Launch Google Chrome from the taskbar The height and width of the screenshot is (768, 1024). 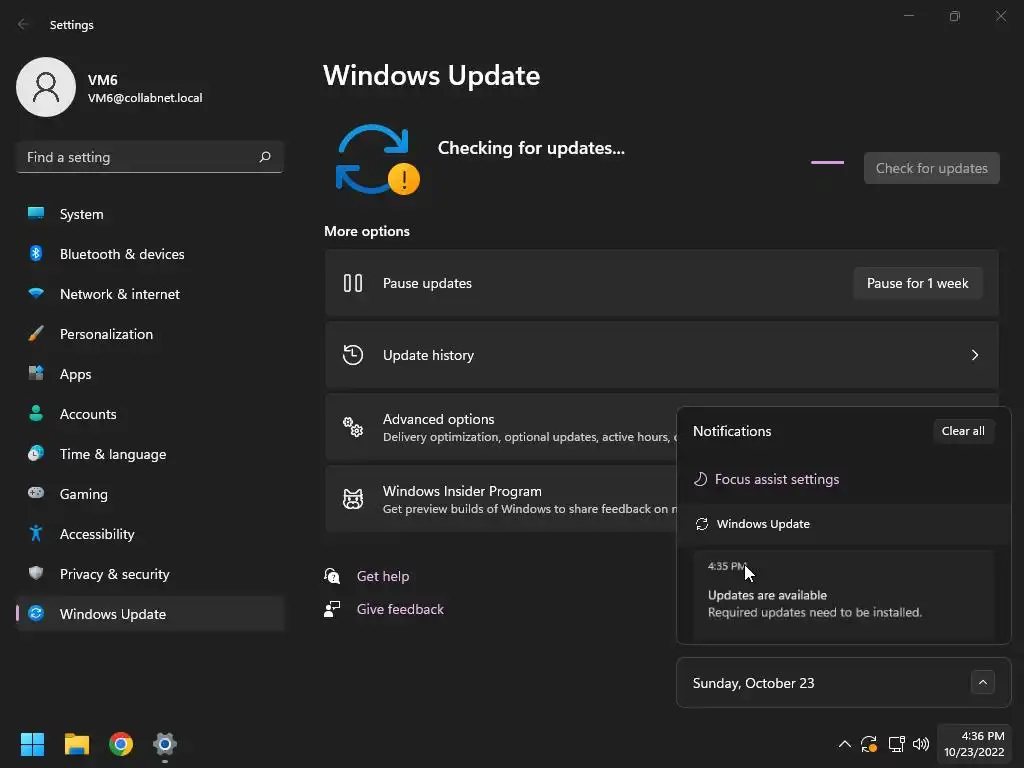click(x=121, y=744)
